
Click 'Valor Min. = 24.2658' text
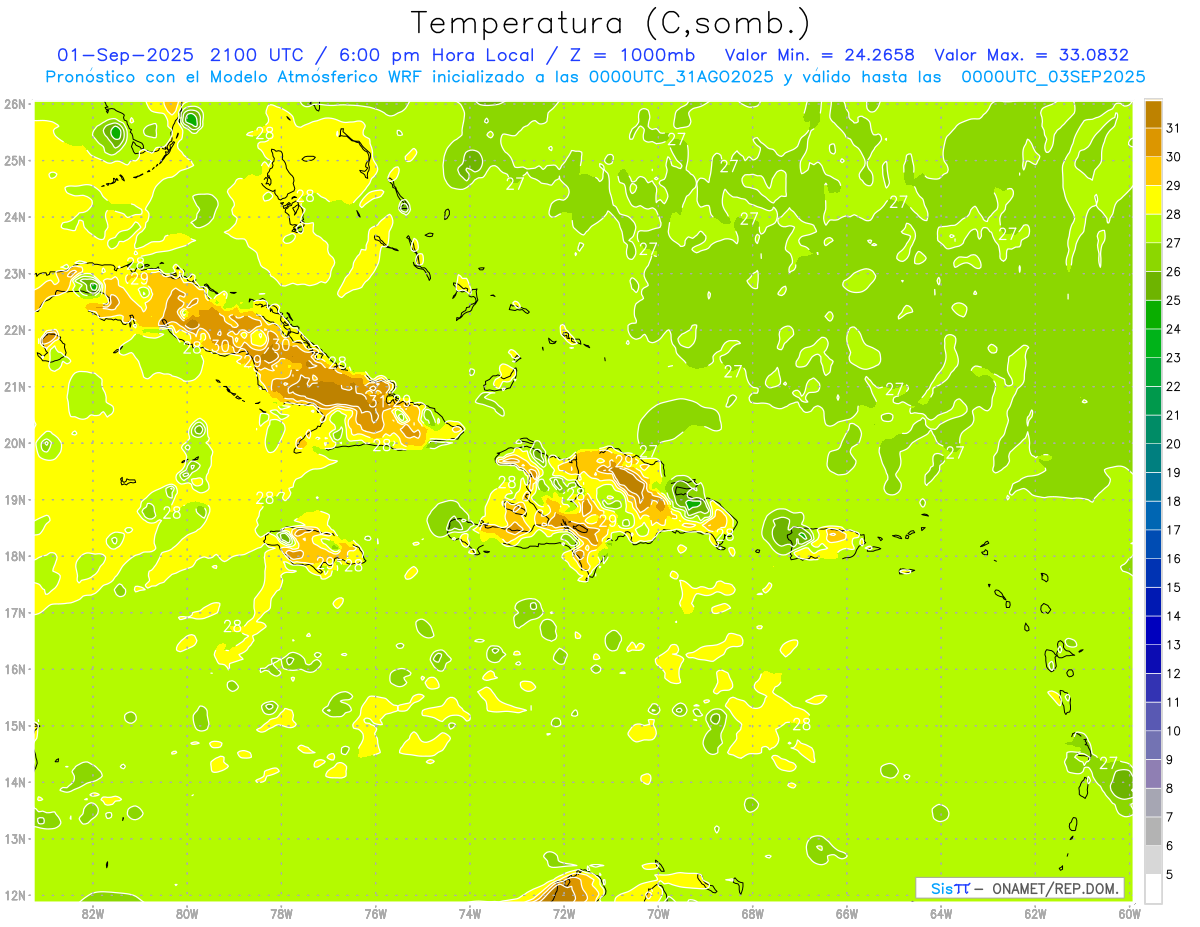coord(821,55)
